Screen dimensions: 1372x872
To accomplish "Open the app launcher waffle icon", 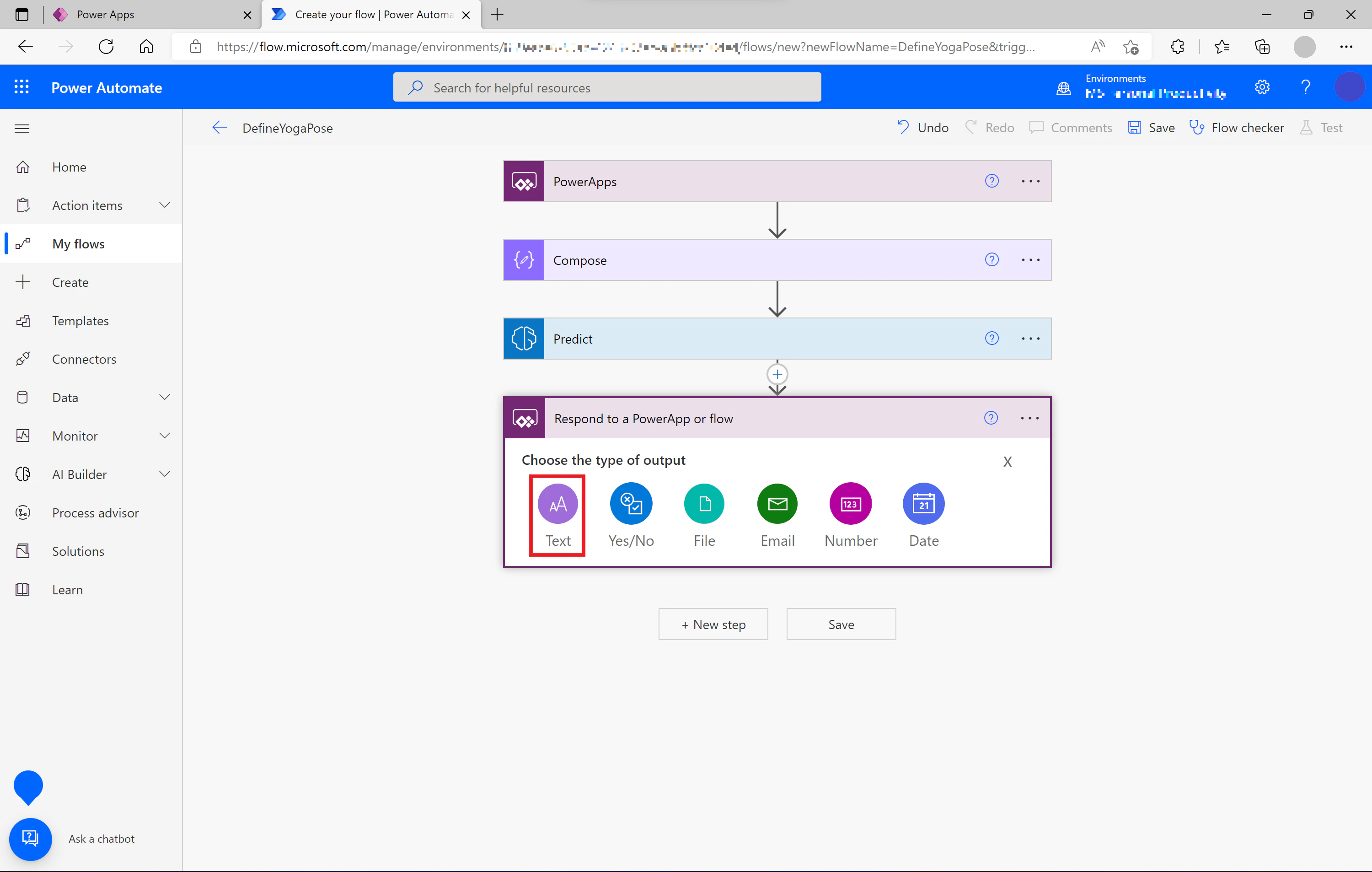I will [x=21, y=87].
